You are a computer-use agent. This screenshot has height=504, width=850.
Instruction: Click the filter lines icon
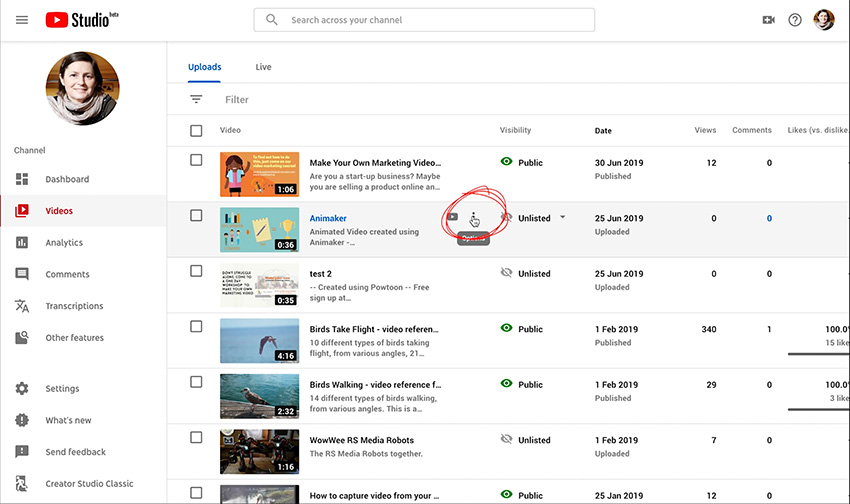196,99
